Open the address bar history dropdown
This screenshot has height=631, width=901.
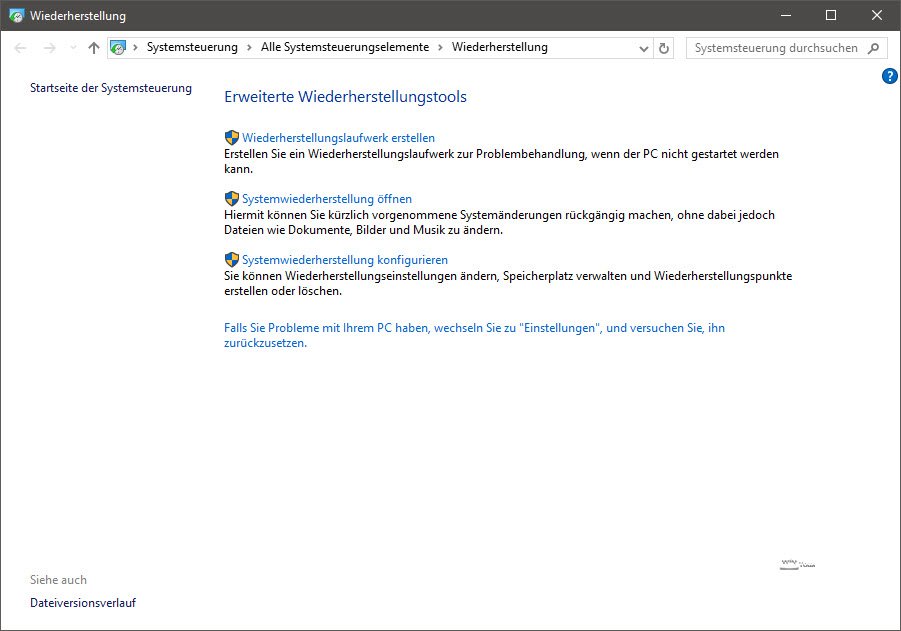coord(644,49)
